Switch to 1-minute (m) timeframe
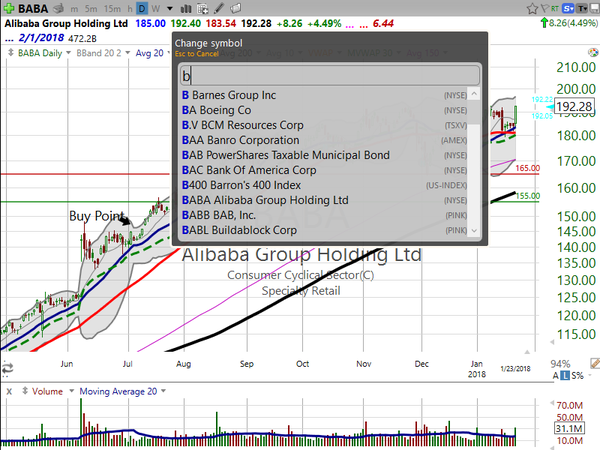 pyautogui.click(x=74, y=8)
